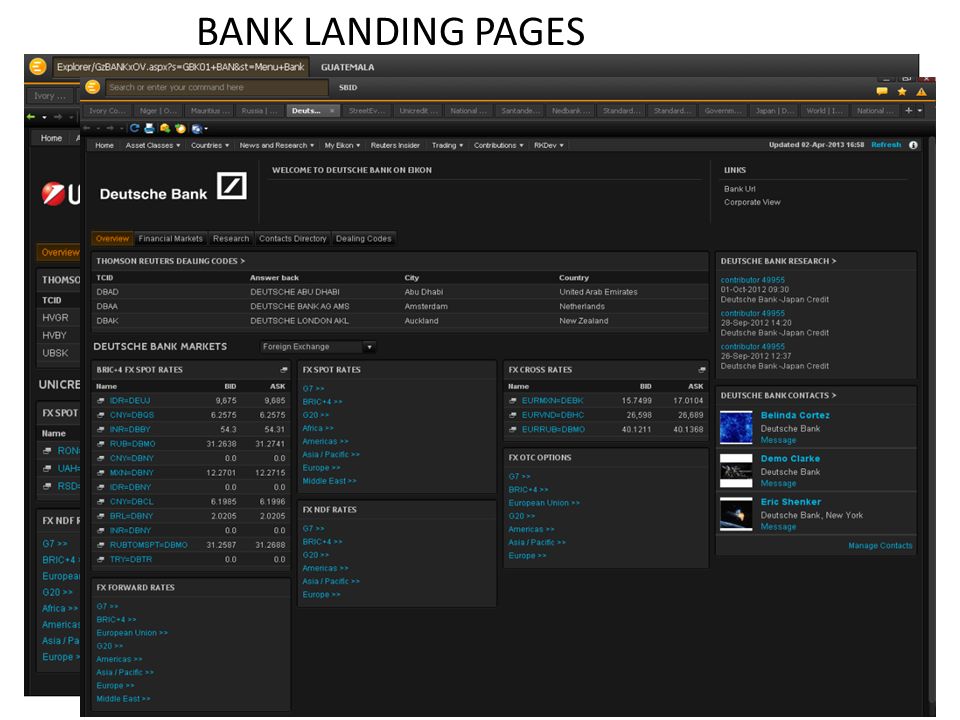Print the page using the printer icon
Screen dimensions: 960x720
click(149, 128)
